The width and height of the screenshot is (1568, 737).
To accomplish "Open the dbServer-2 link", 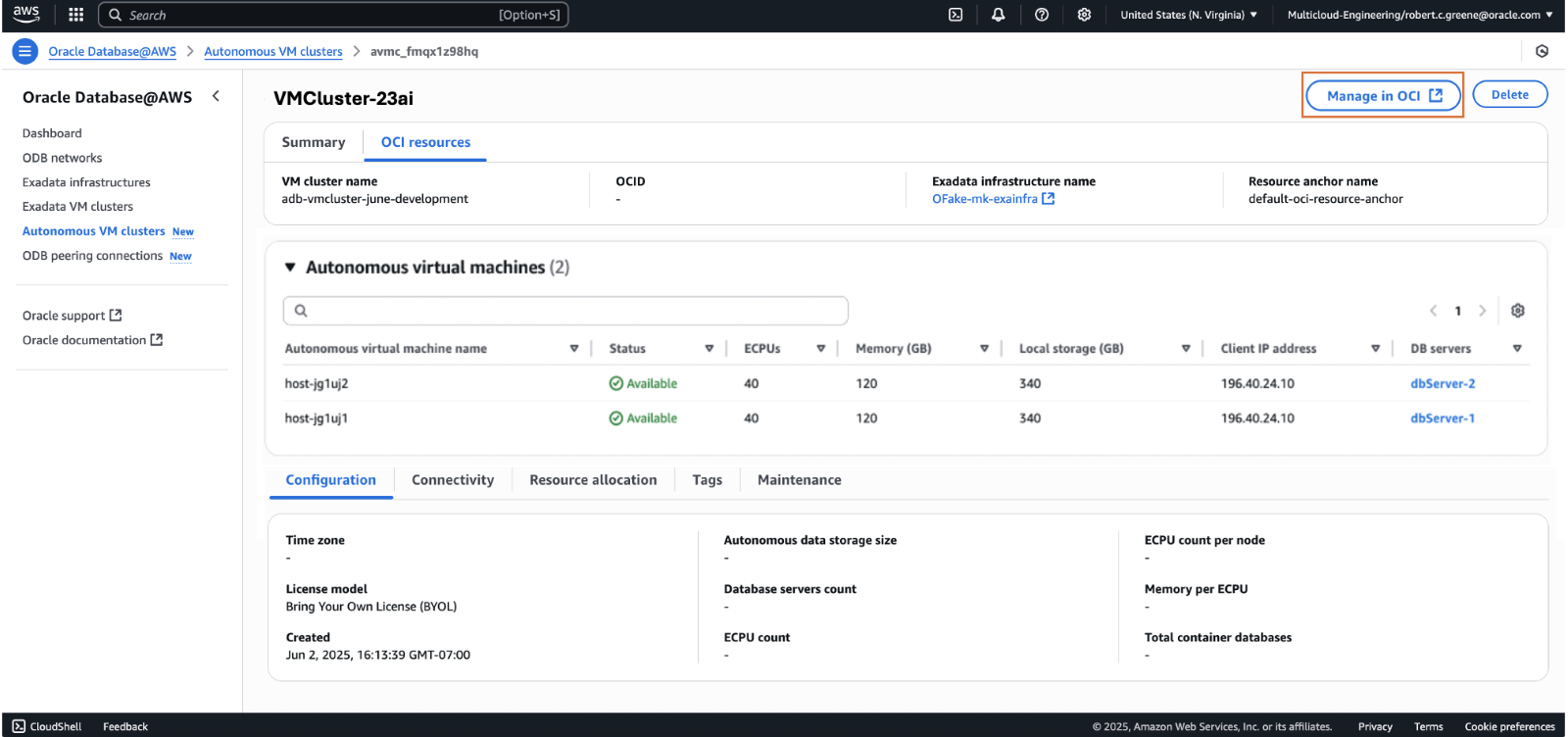I will pyautogui.click(x=1443, y=384).
